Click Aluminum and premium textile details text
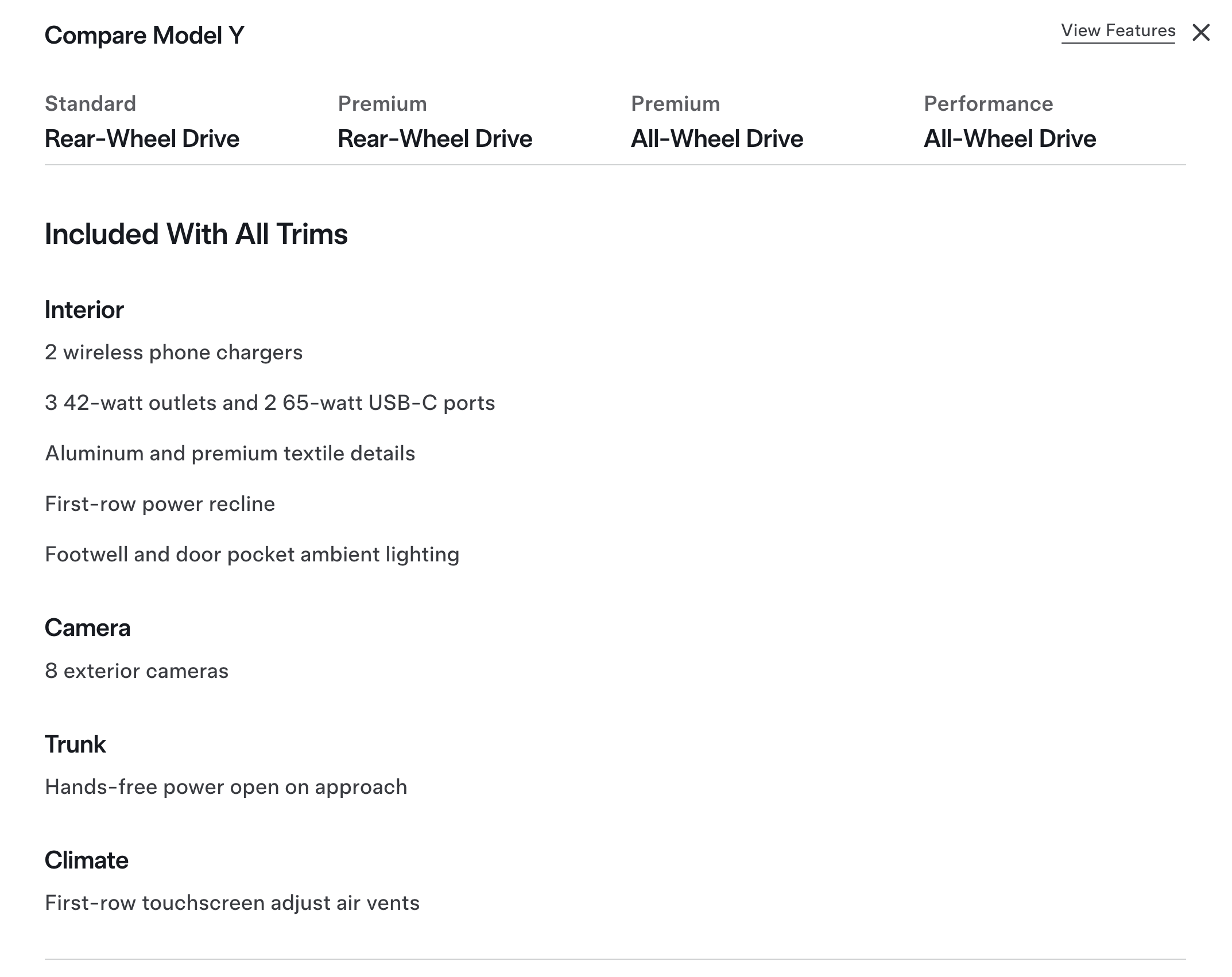 click(x=230, y=453)
